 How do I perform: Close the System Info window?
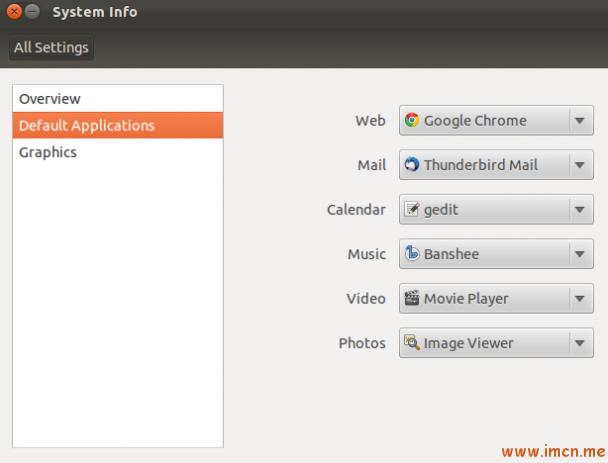pyautogui.click(x=14, y=12)
